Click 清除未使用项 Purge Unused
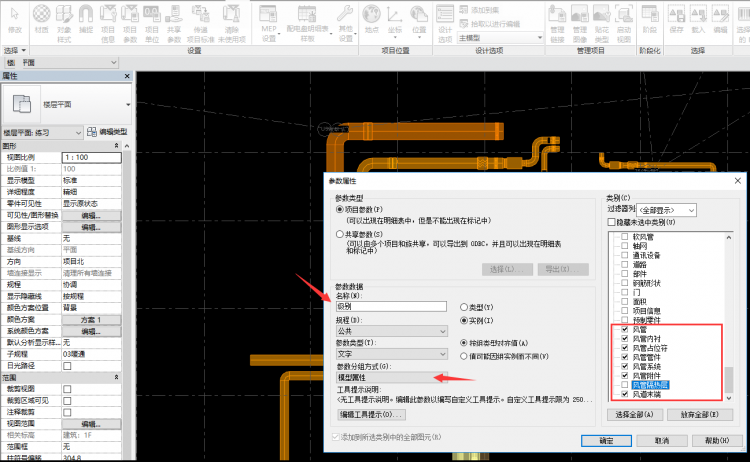The image size is (750, 462). 232,23
